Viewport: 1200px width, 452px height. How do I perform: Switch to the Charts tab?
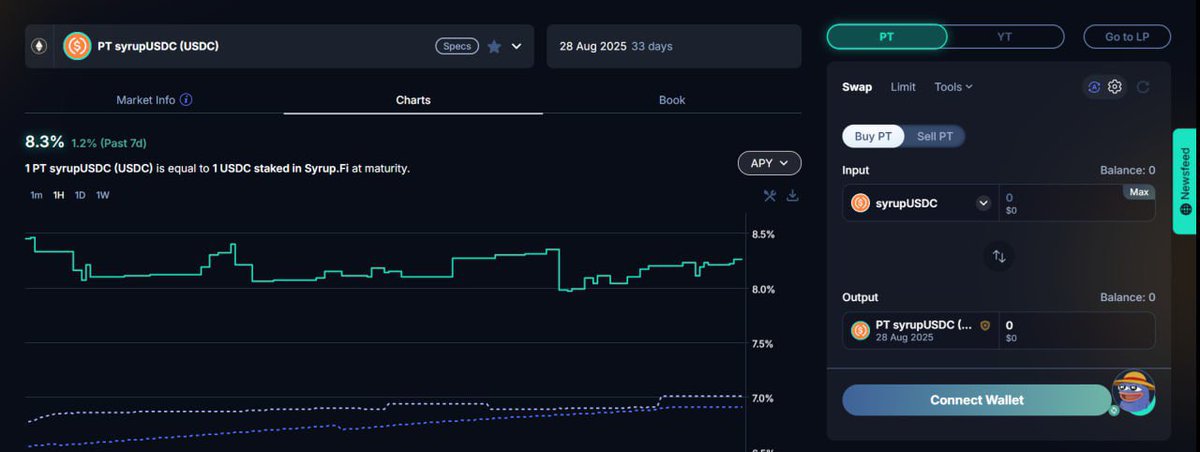click(413, 100)
